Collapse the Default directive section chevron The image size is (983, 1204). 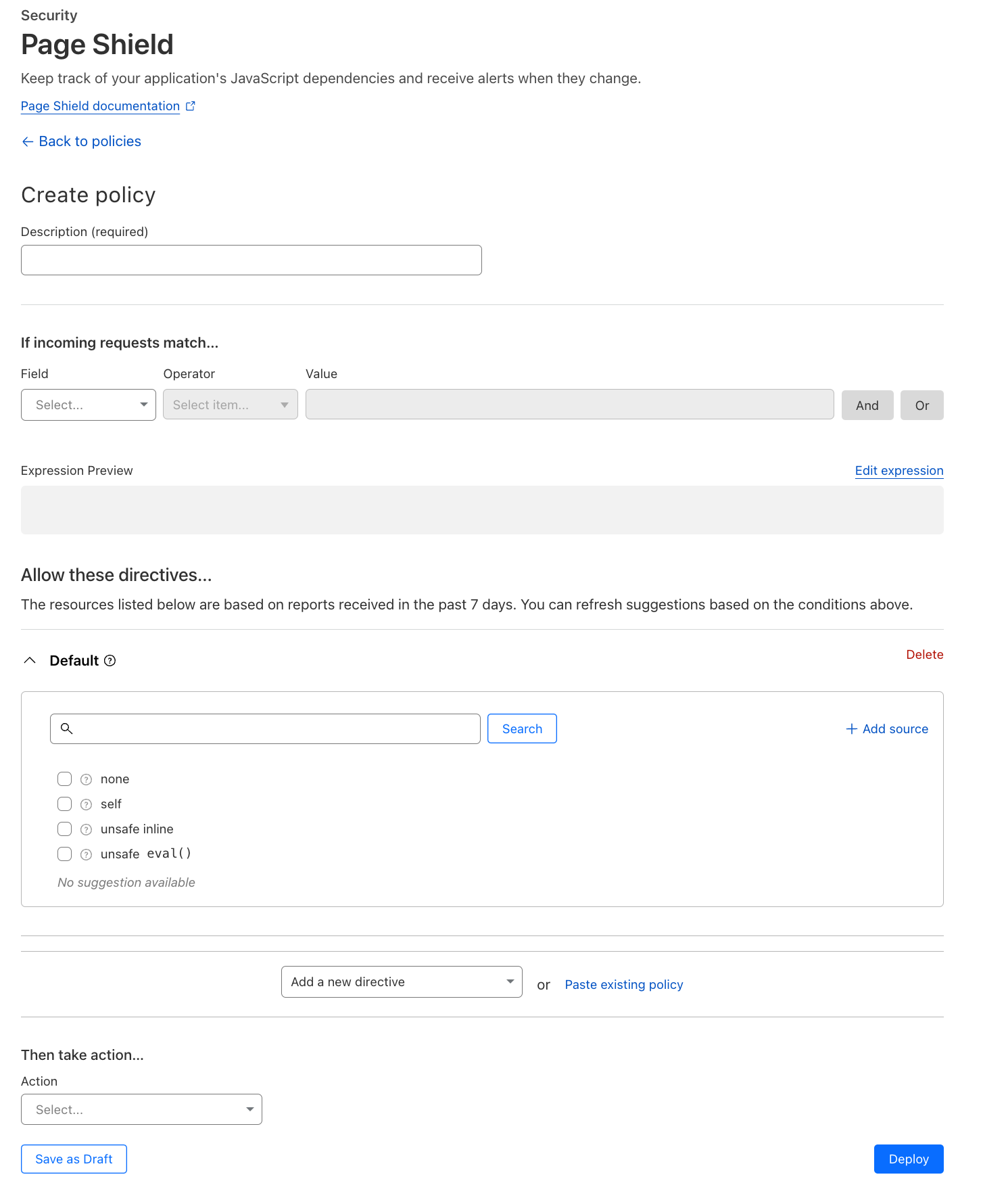click(x=30, y=661)
